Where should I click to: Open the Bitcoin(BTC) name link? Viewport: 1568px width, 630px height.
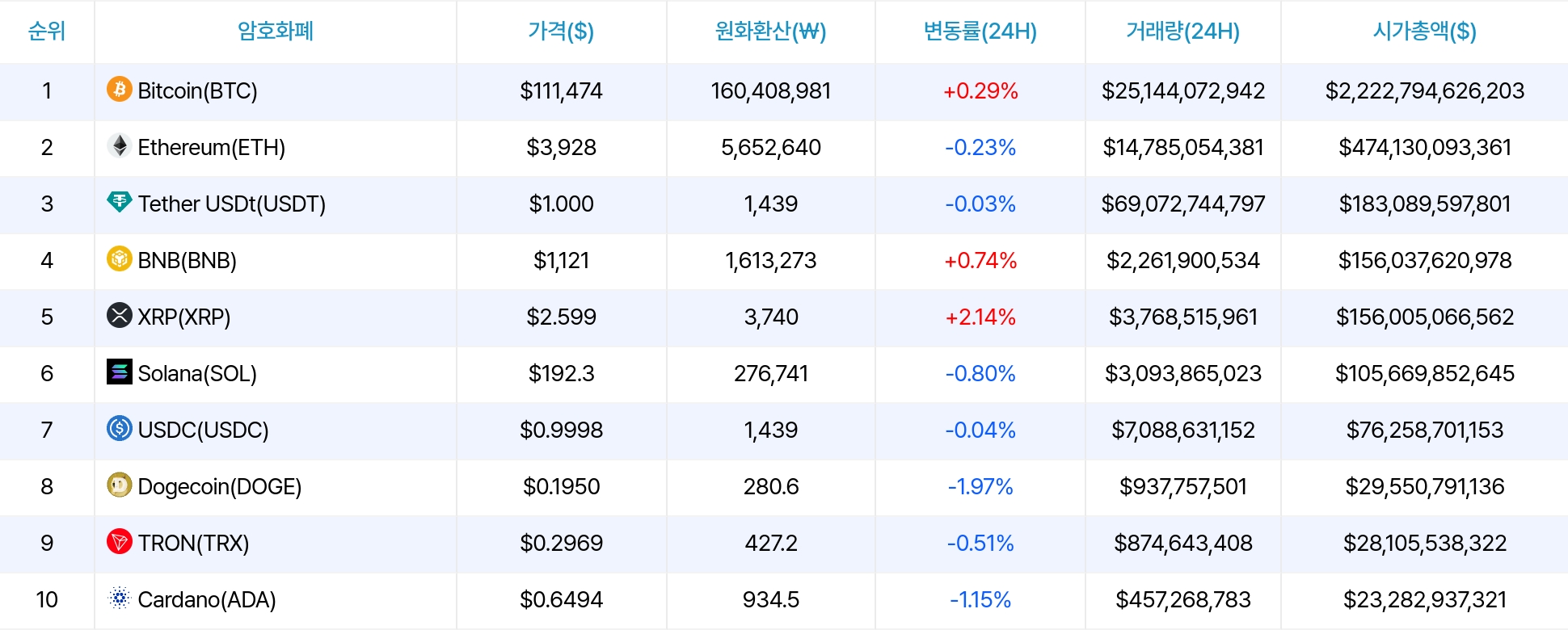point(197,90)
